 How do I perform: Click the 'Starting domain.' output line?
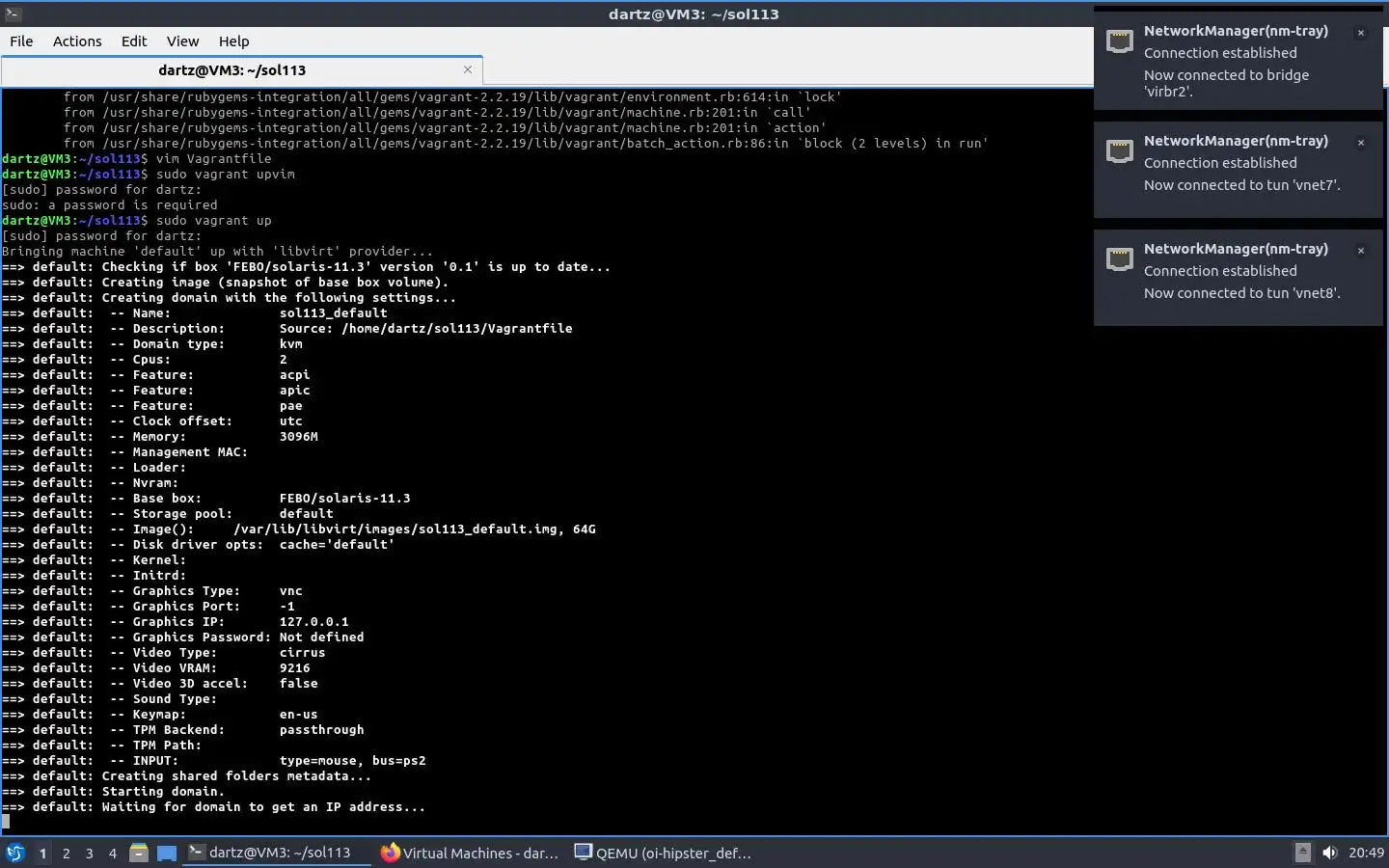click(x=163, y=792)
